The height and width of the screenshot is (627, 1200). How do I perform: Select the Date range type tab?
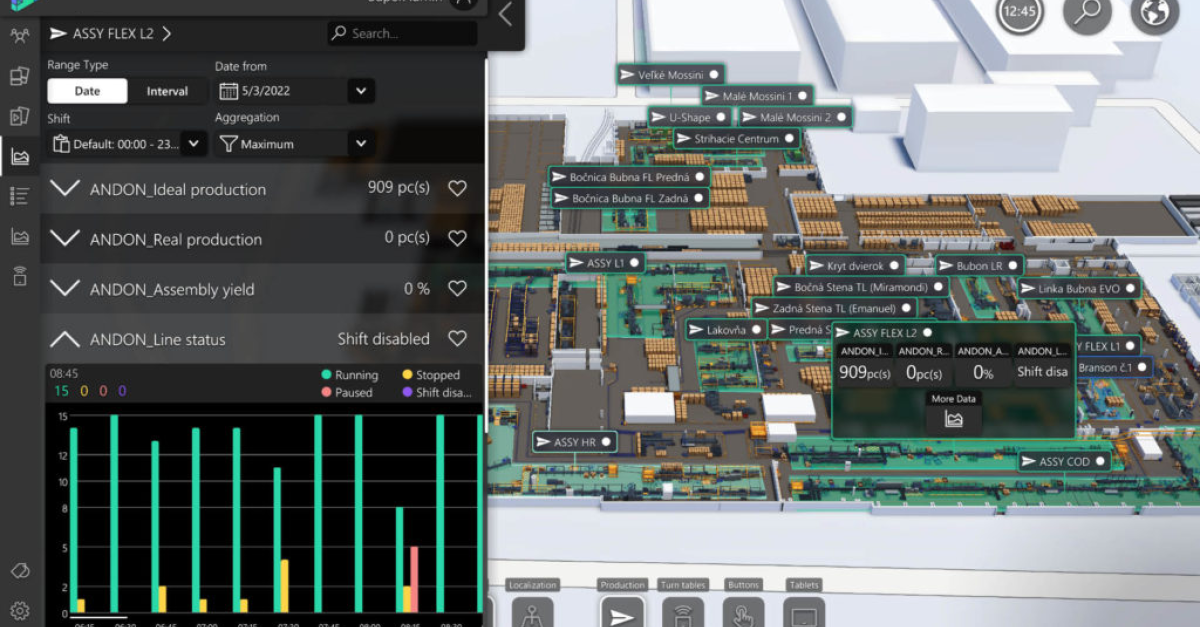(87, 91)
